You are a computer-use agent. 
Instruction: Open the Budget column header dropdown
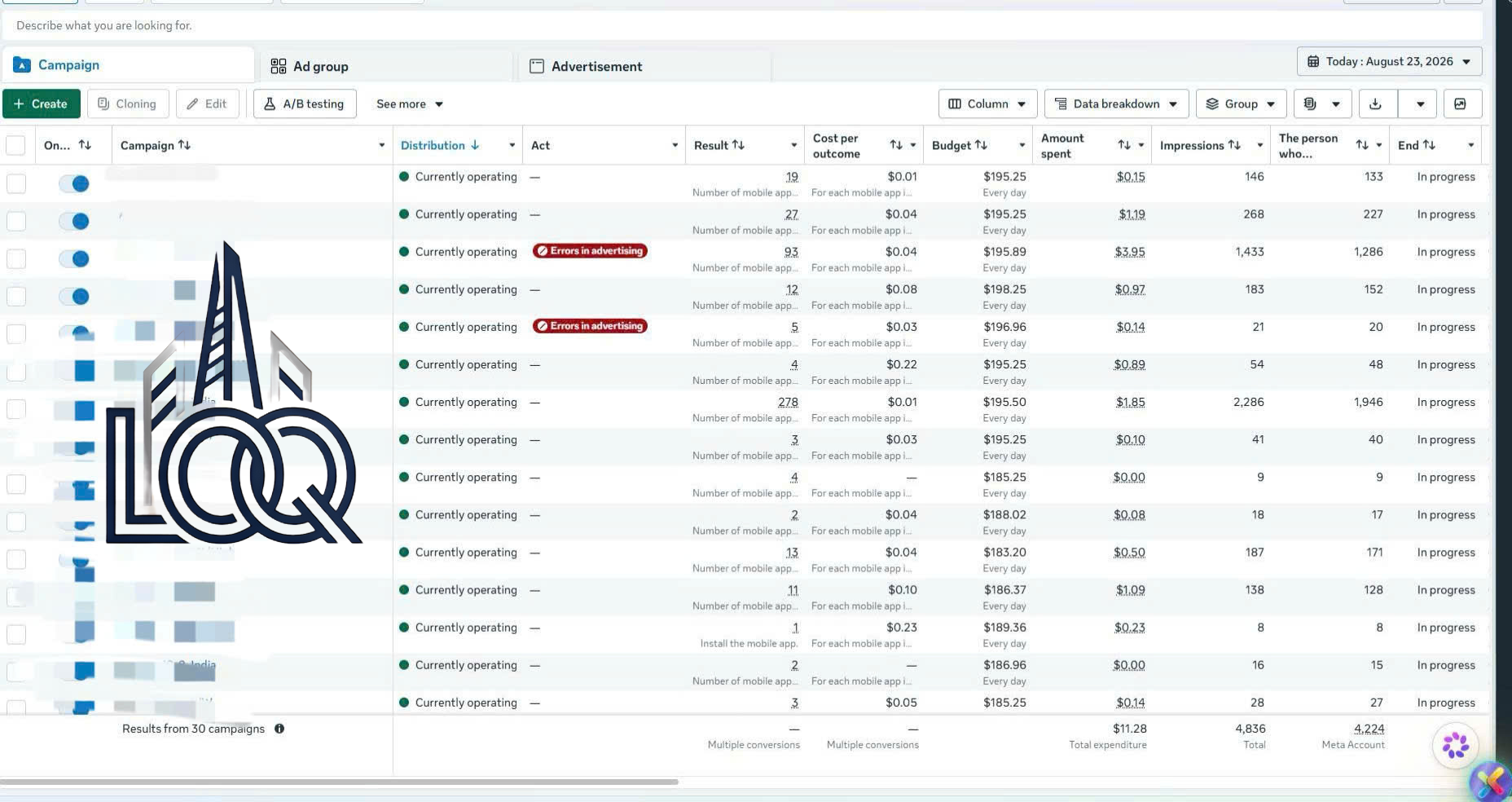(1022, 145)
